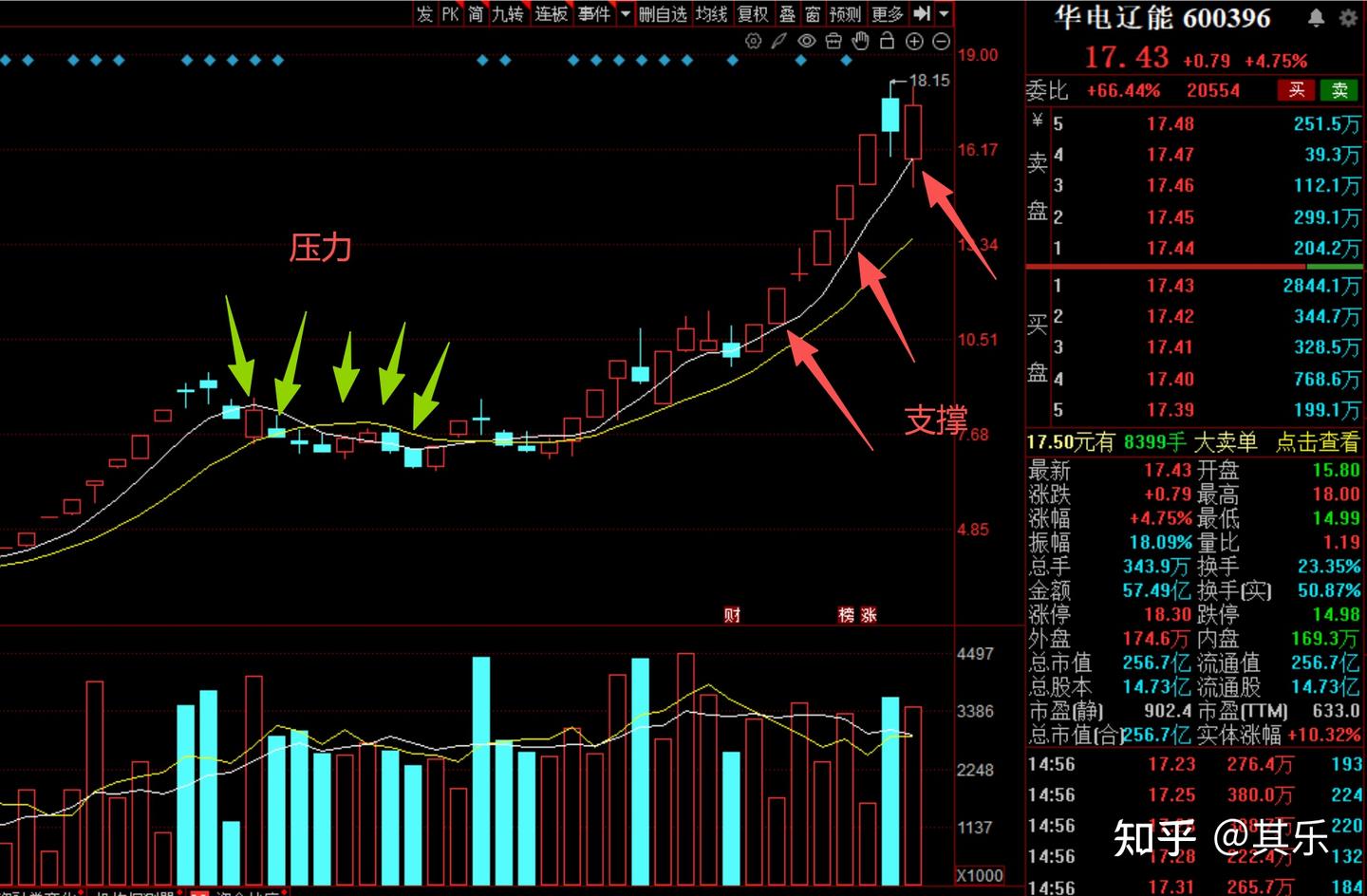Click the 叠 overlay button

pyautogui.click(x=787, y=14)
